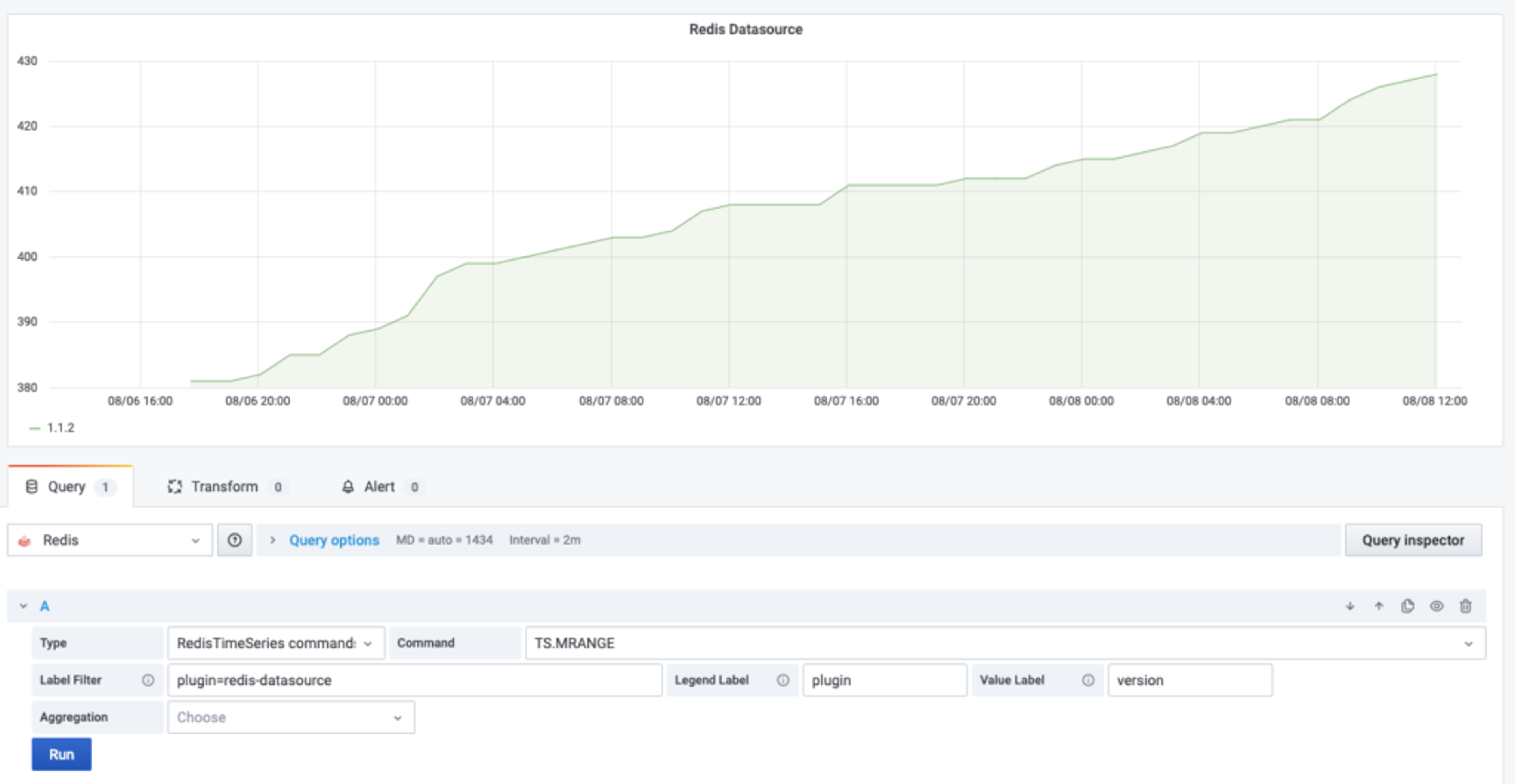The image size is (1515, 784).
Task: Toggle query A visibility eye icon
Action: 1436,606
